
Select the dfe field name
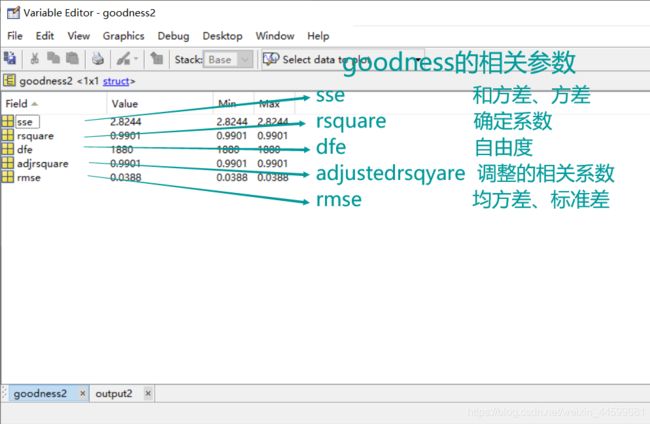[25, 150]
